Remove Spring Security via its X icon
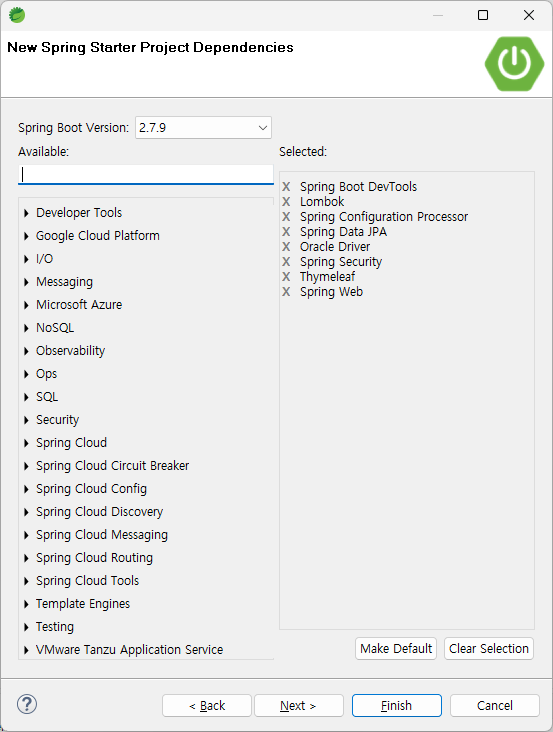Screen dimensions: 553x732 coord(286,261)
